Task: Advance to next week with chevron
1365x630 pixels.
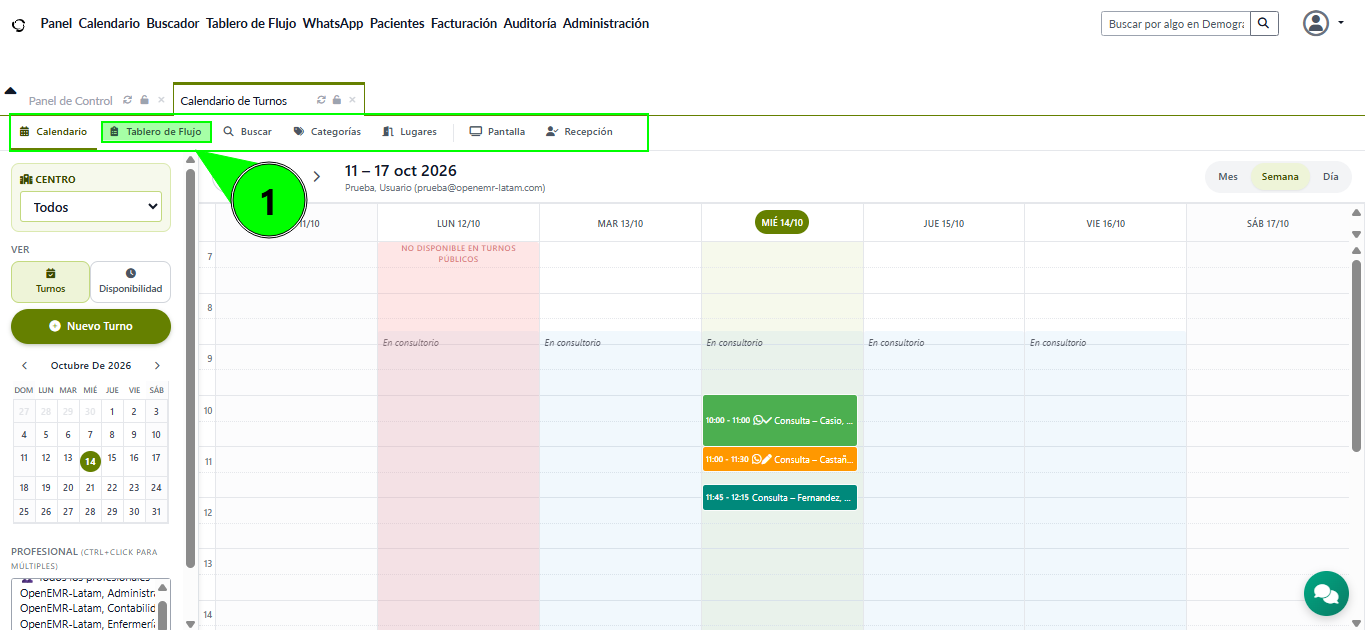Action: [x=317, y=176]
